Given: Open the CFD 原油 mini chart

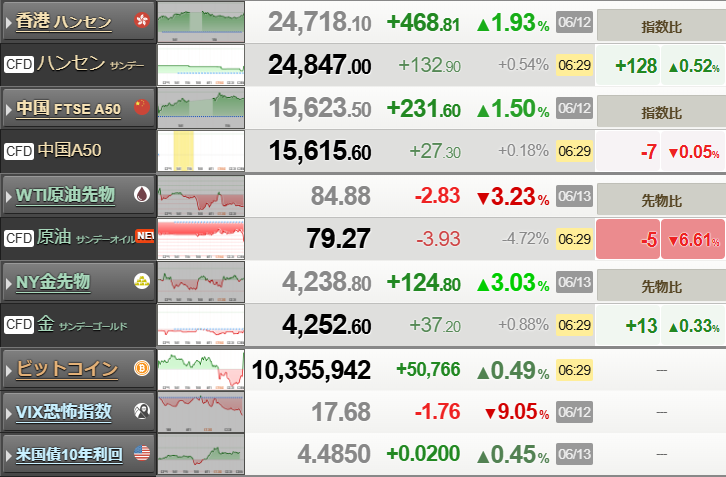Looking at the screenshot, I should 201,239.
